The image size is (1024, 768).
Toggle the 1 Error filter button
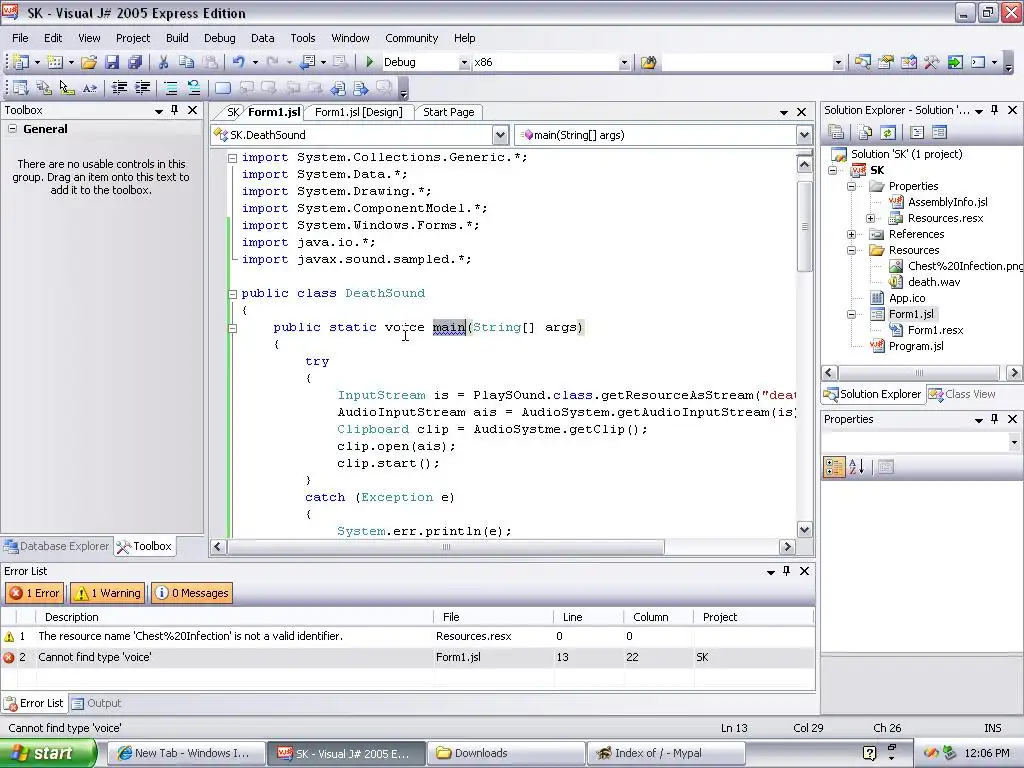pos(35,593)
